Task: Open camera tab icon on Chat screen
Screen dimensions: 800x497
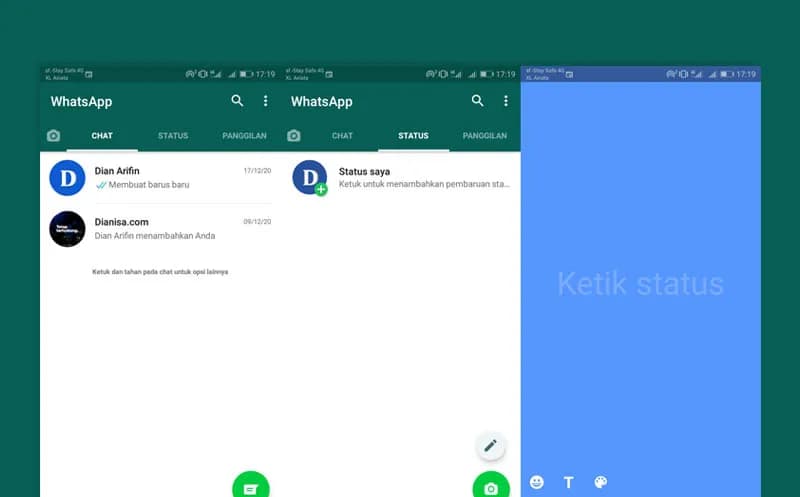Action: pos(53,136)
